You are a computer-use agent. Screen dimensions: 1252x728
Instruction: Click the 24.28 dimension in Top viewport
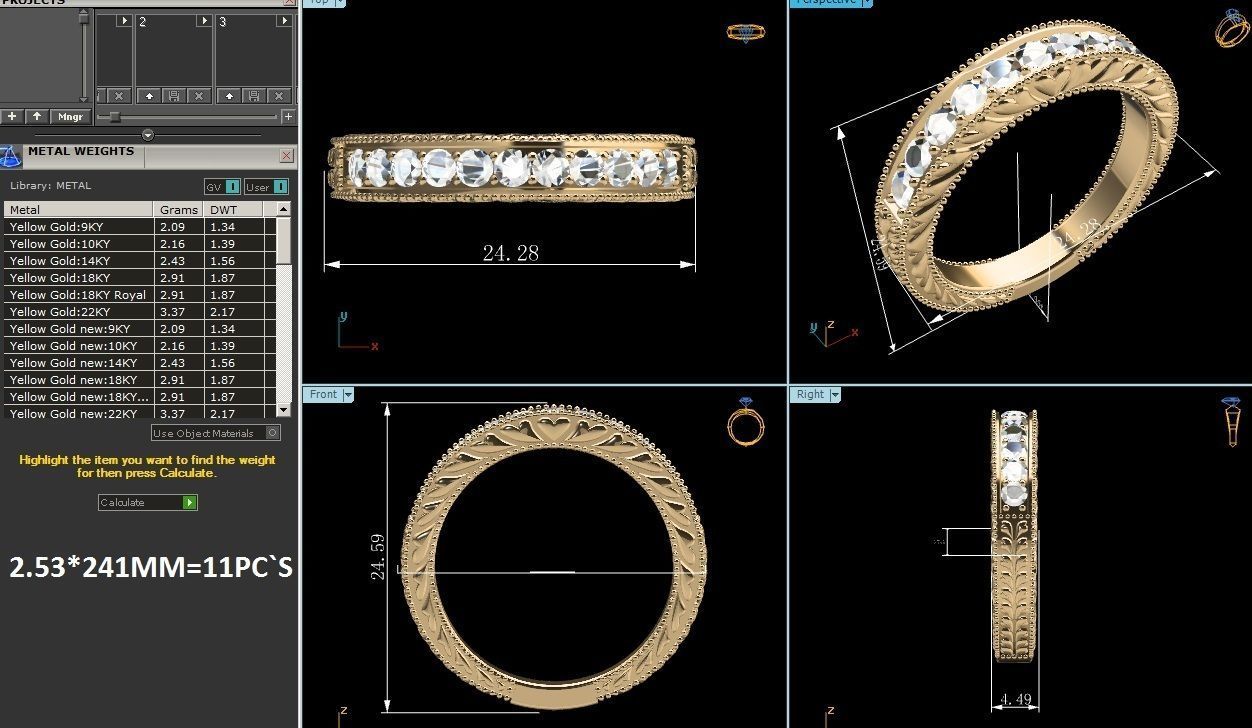coord(510,253)
